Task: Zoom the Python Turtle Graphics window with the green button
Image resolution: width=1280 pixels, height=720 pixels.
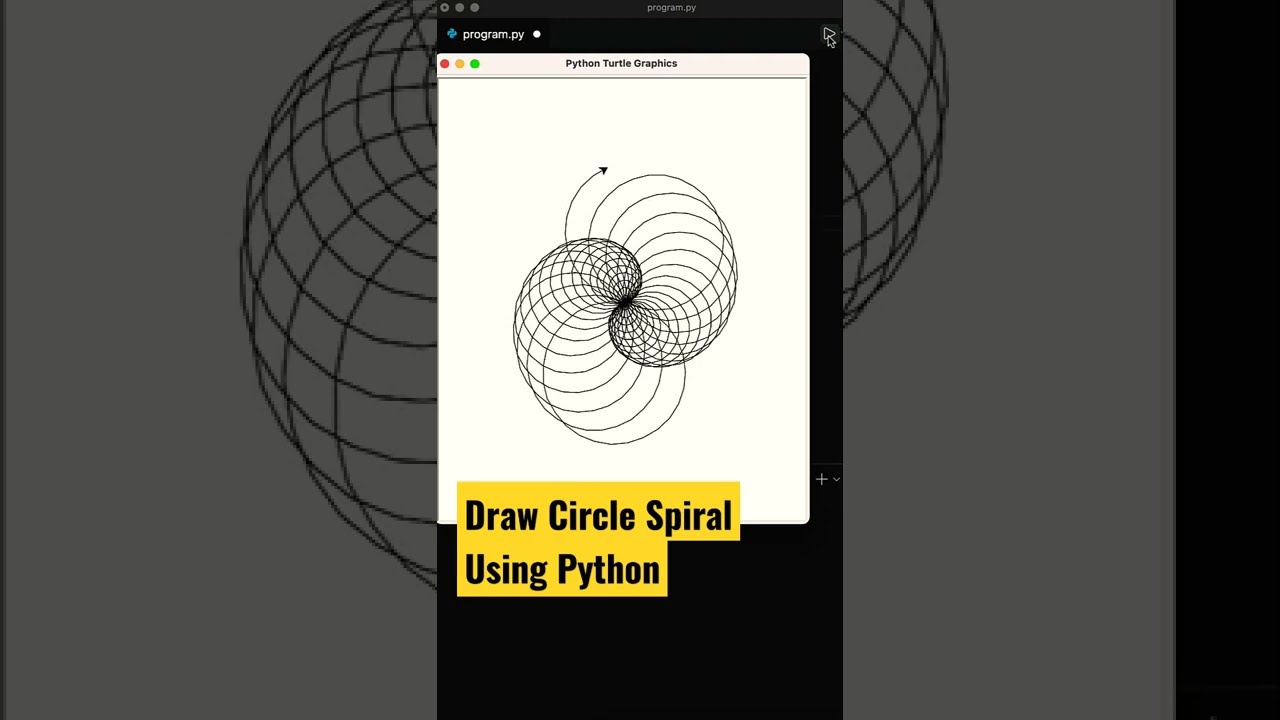Action: 475,64
